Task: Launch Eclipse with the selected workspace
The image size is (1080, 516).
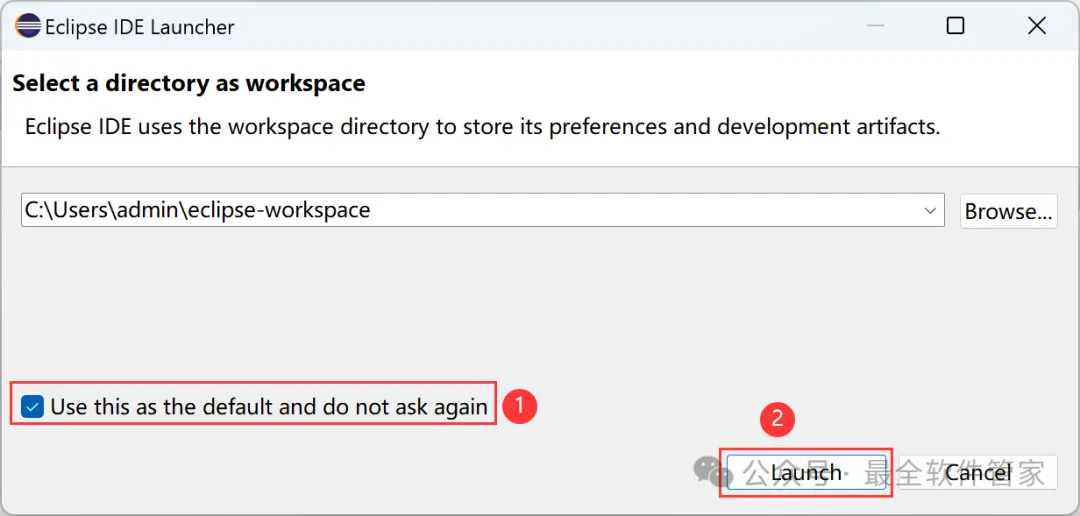Action: 806,473
